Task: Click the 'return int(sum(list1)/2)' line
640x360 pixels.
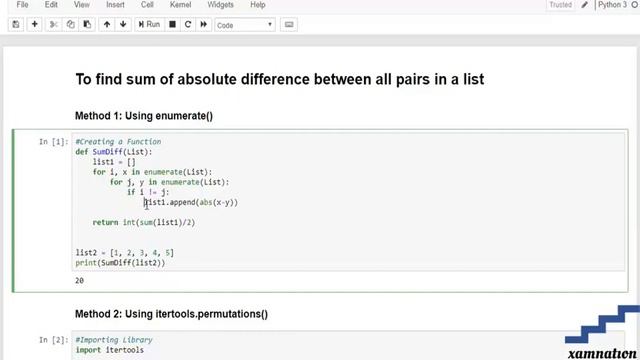Action: point(144,222)
